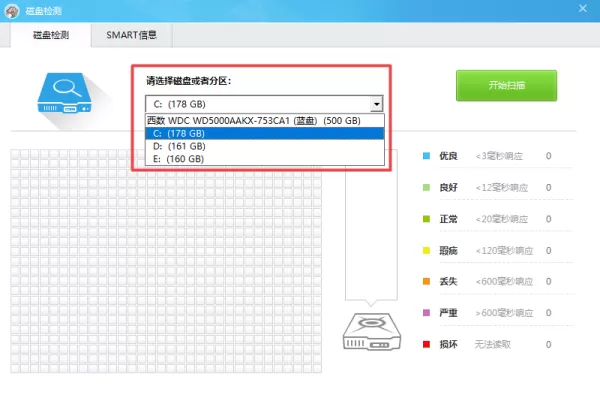This screenshot has height=398, width=600.
Task: Choose D: (161 GB) in the list
Action: [264, 146]
